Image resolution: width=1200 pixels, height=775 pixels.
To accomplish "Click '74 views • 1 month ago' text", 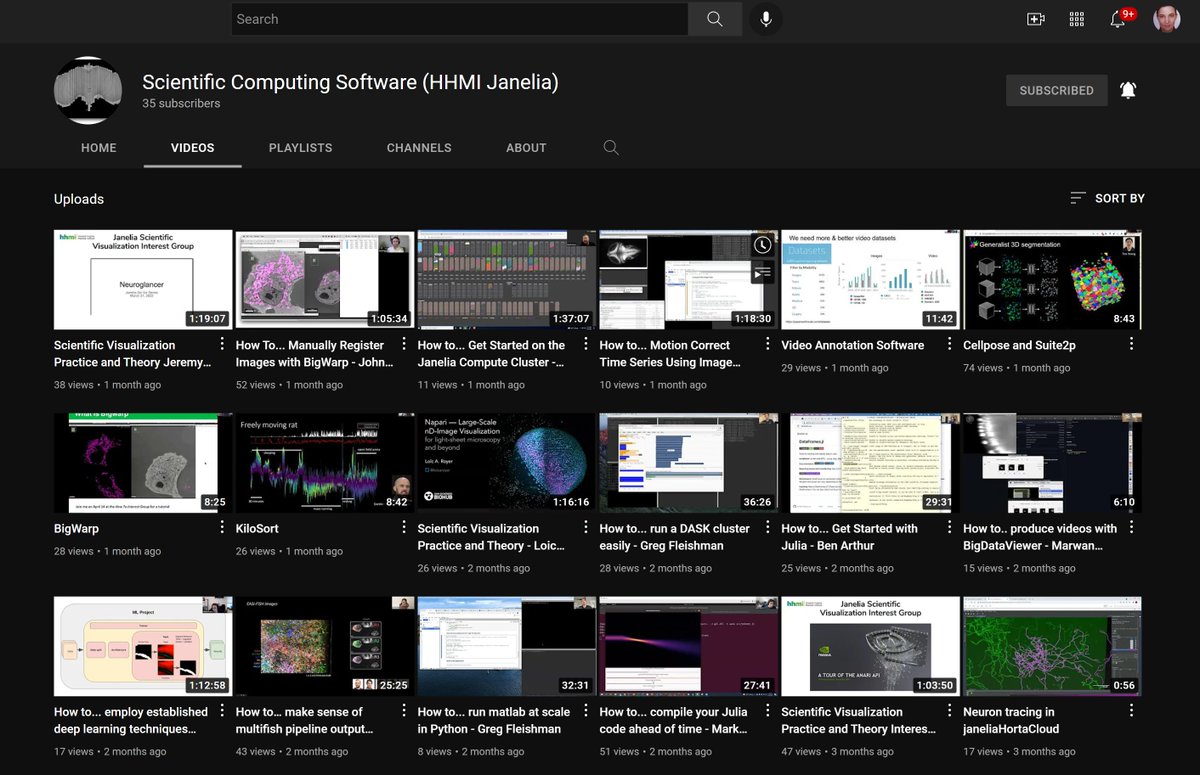I will 1019,368.
